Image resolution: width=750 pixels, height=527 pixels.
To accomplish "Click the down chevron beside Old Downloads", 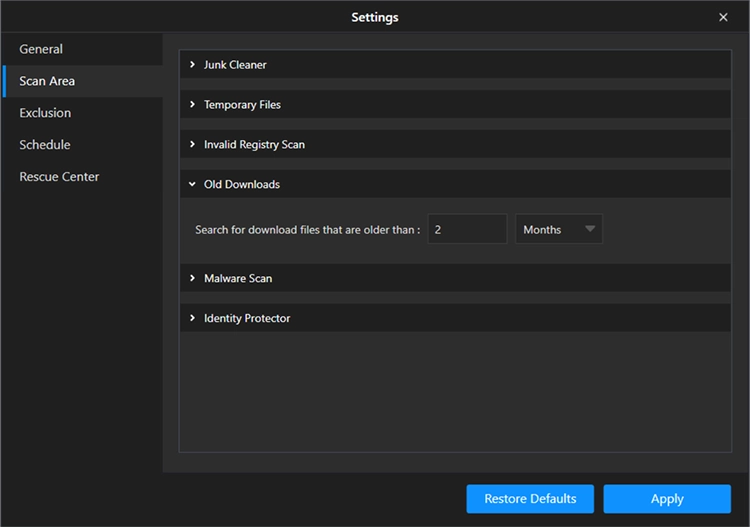I will pyautogui.click(x=192, y=185).
